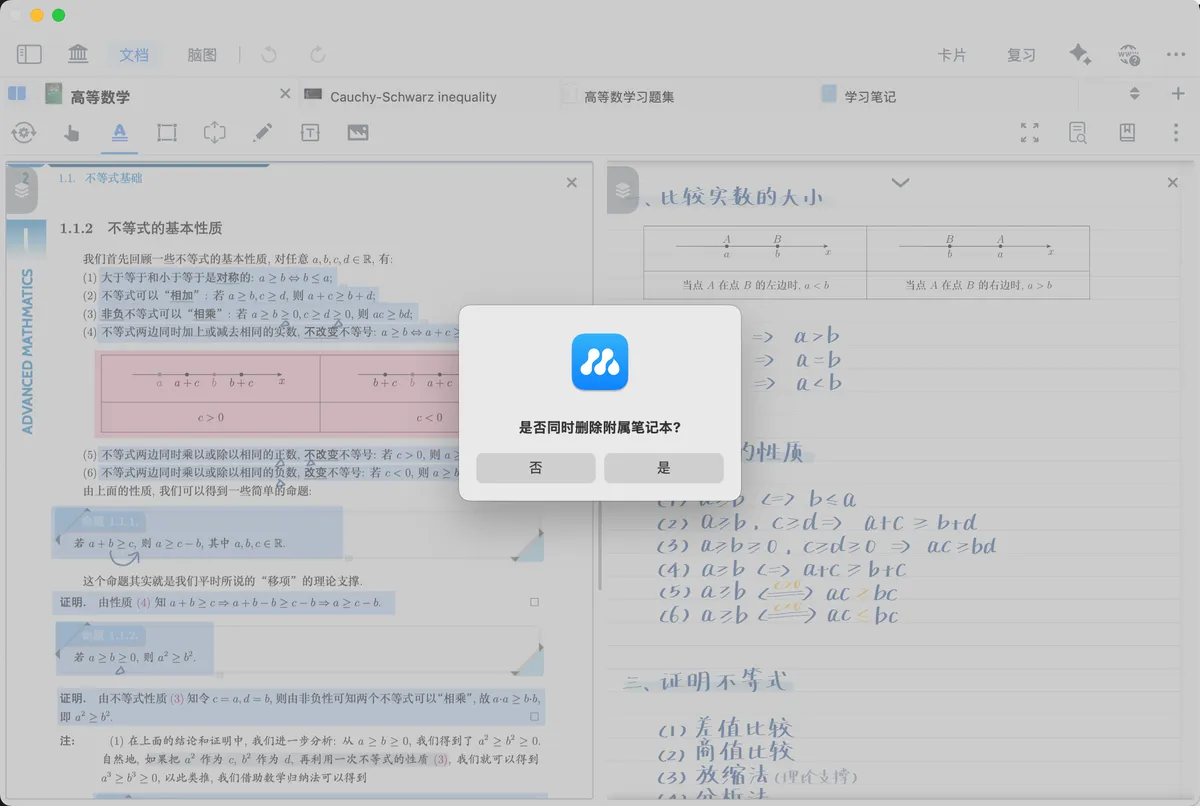Select the text box T tool
This screenshot has height=806, width=1200.
(310, 132)
